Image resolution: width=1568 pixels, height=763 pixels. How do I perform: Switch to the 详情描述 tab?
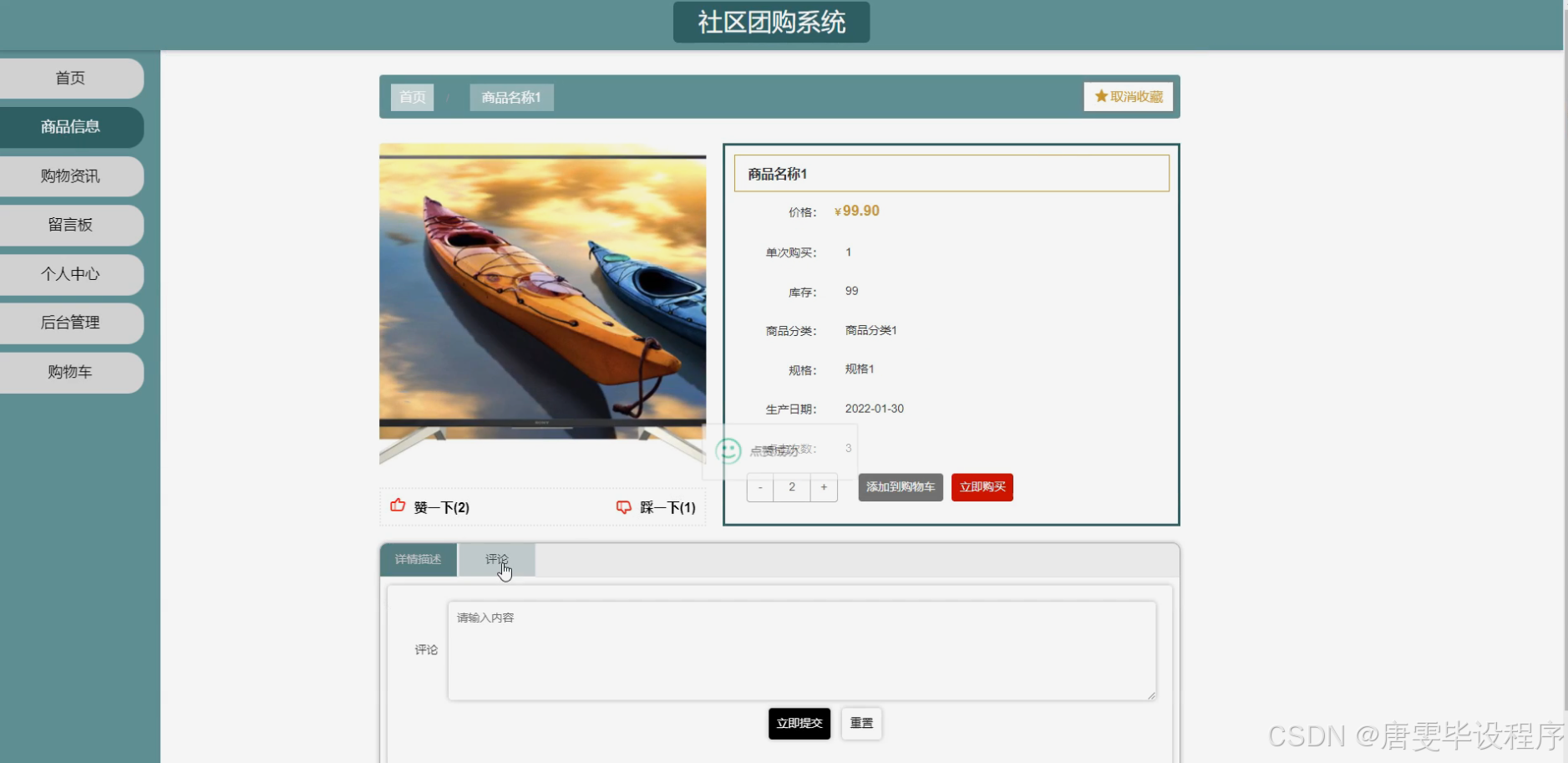tap(419, 560)
